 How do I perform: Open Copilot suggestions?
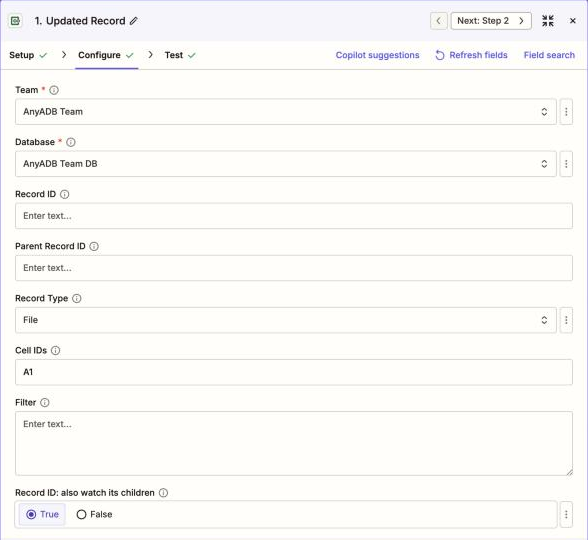377,55
